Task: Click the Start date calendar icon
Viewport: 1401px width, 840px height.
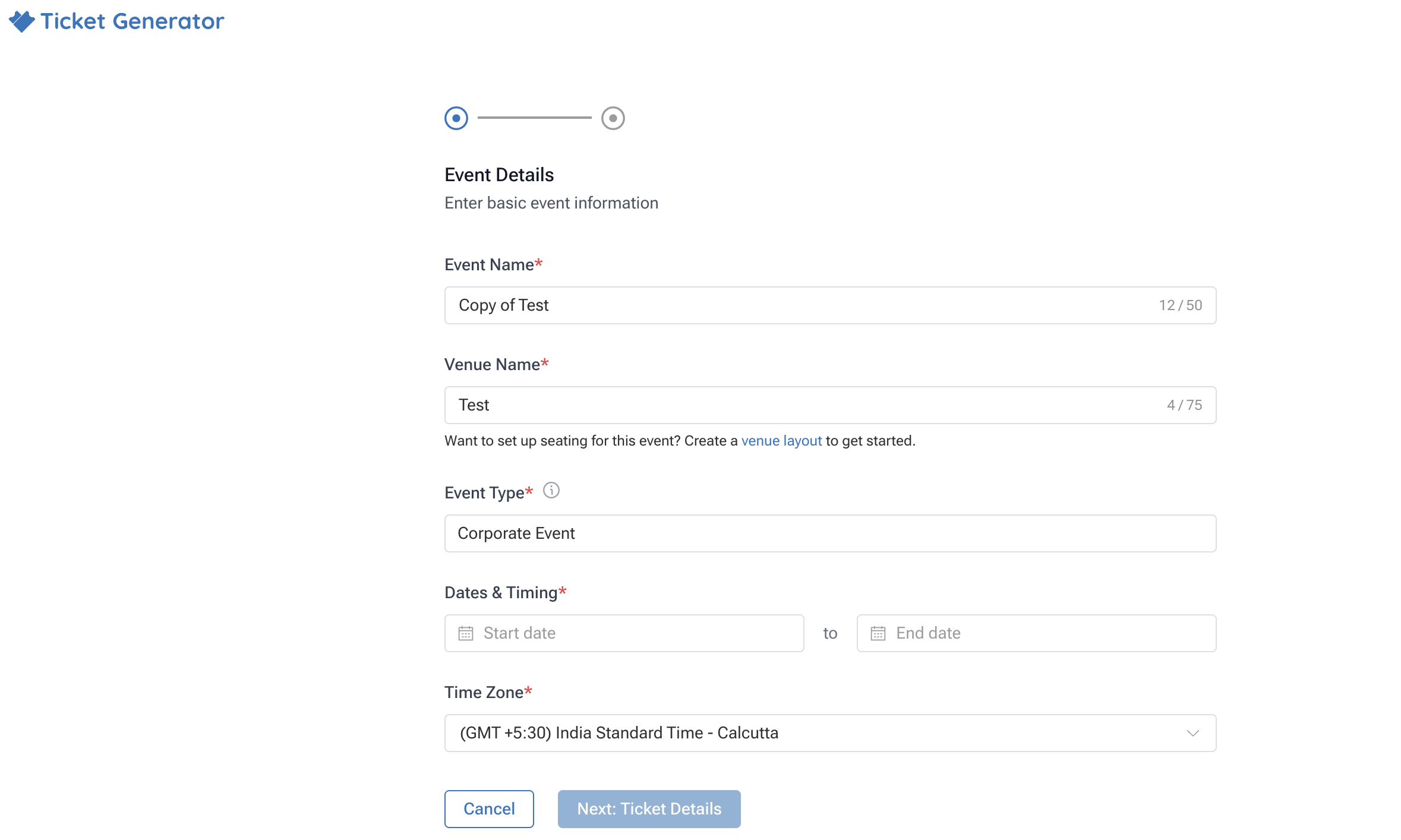Action: coord(466,633)
